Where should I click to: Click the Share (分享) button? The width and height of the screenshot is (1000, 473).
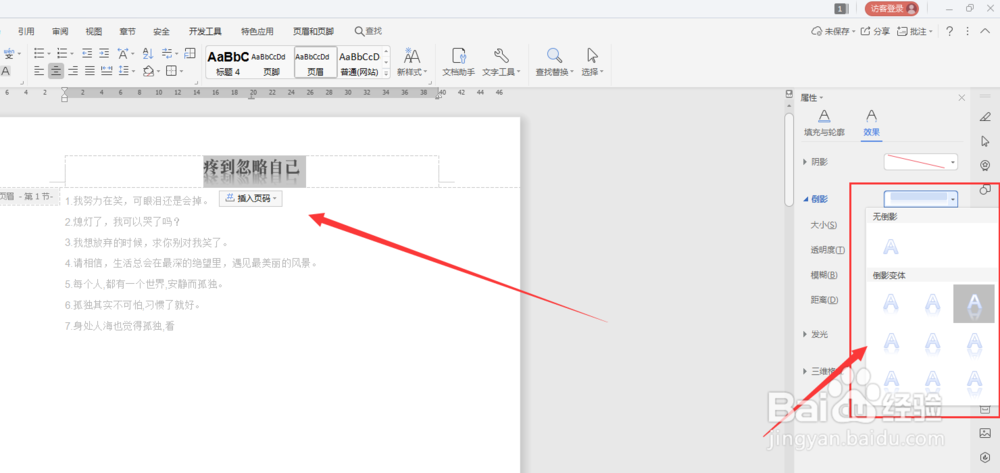(876, 31)
